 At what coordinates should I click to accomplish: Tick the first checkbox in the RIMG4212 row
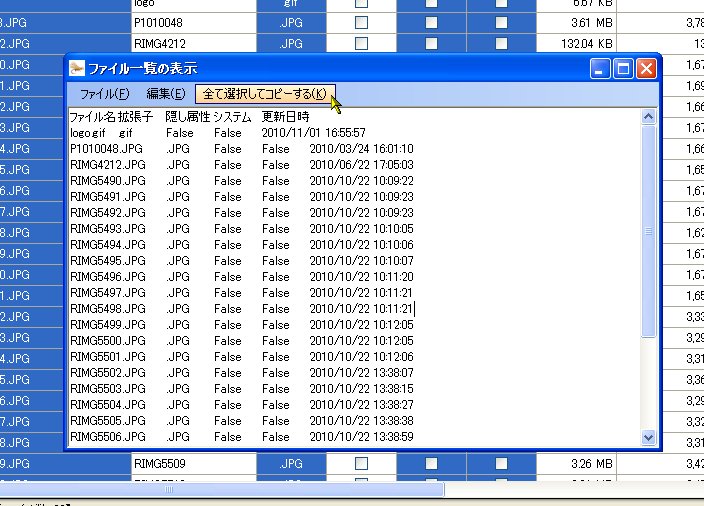361,44
